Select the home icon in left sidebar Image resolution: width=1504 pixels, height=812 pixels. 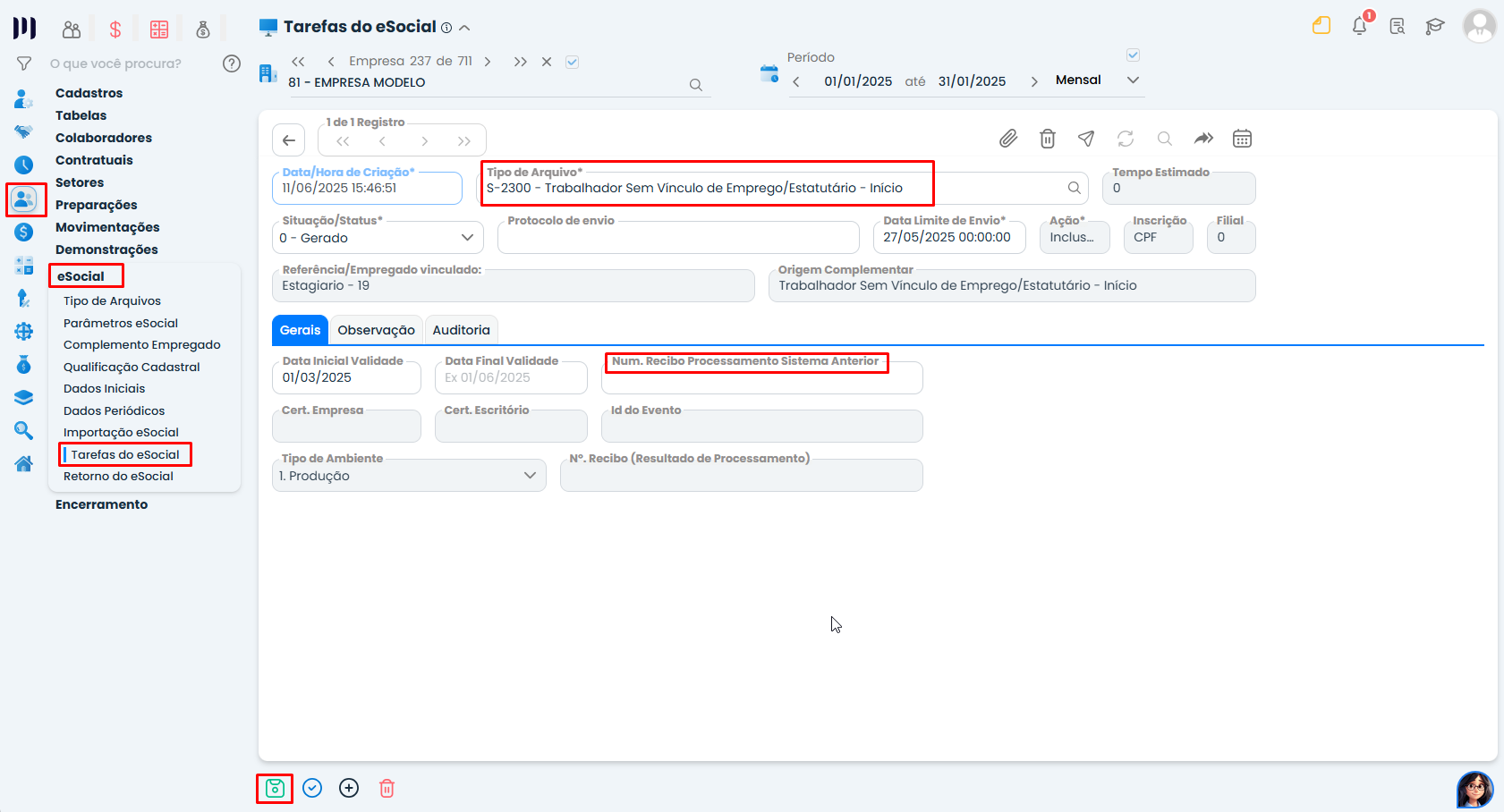pos(24,463)
